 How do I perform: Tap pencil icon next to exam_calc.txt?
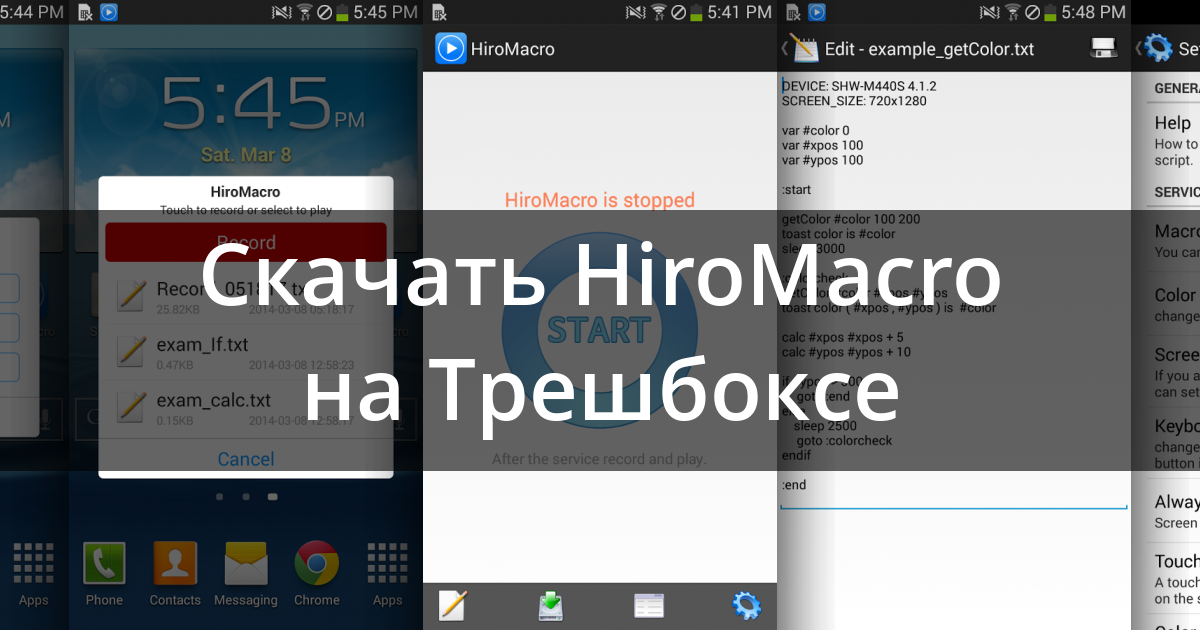(131, 407)
